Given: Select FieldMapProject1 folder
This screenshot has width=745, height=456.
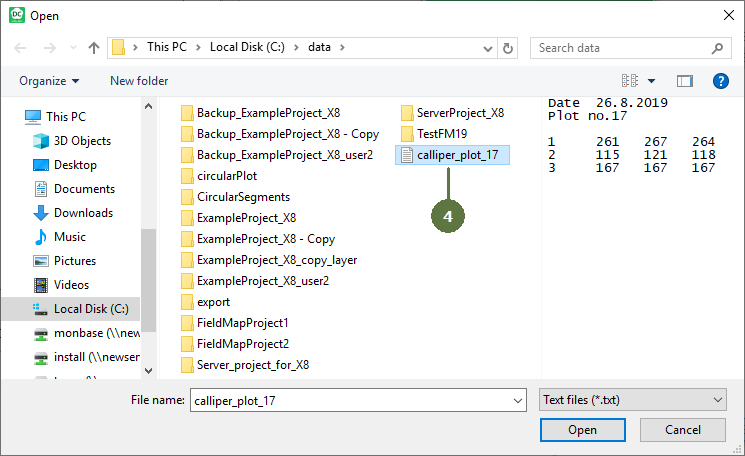Looking at the screenshot, I should (235, 323).
